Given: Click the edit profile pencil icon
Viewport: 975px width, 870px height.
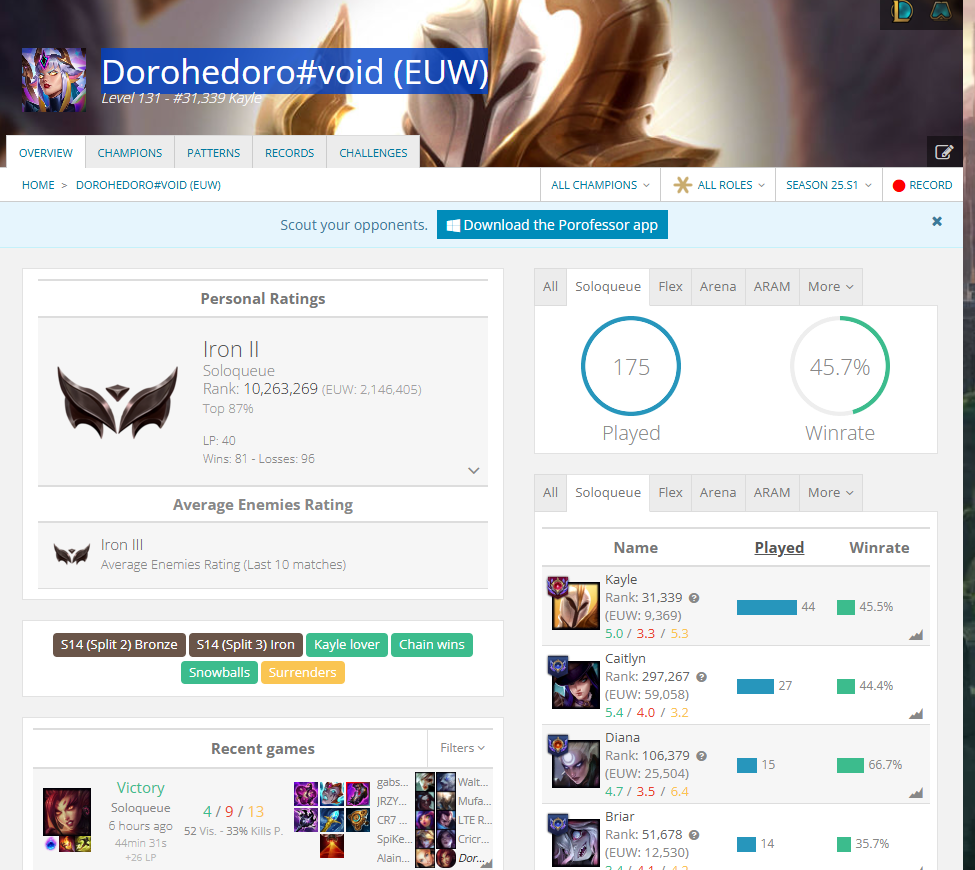Looking at the screenshot, I should (944, 152).
